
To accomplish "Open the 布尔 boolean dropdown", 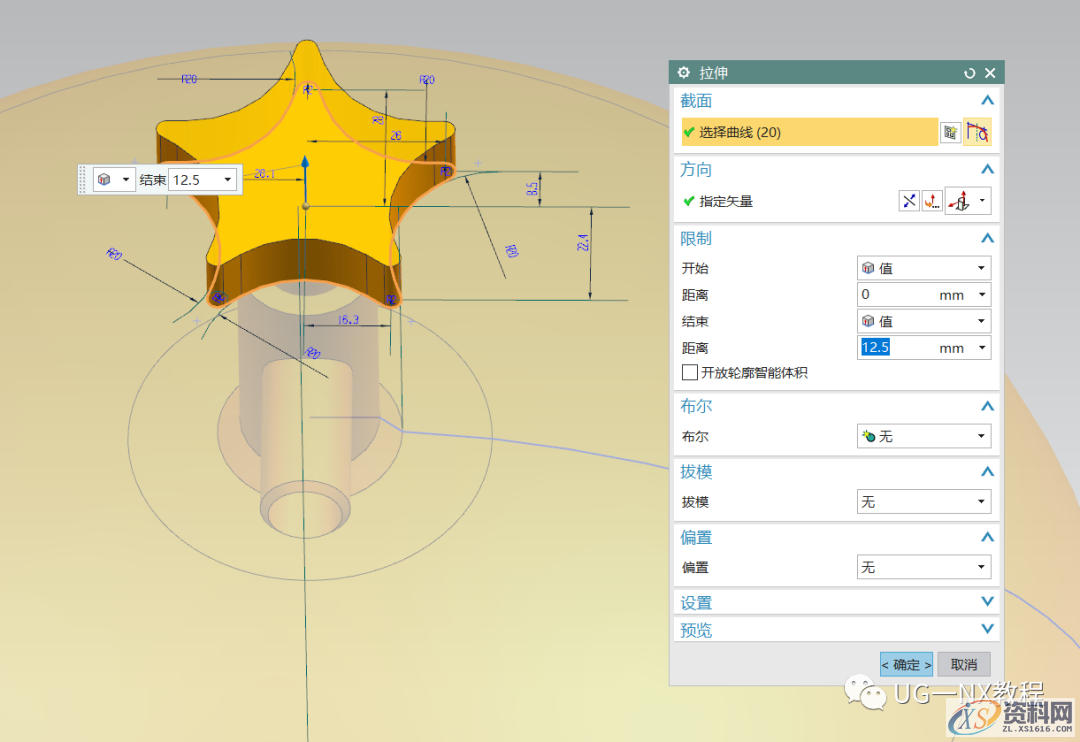I will coord(924,437).
